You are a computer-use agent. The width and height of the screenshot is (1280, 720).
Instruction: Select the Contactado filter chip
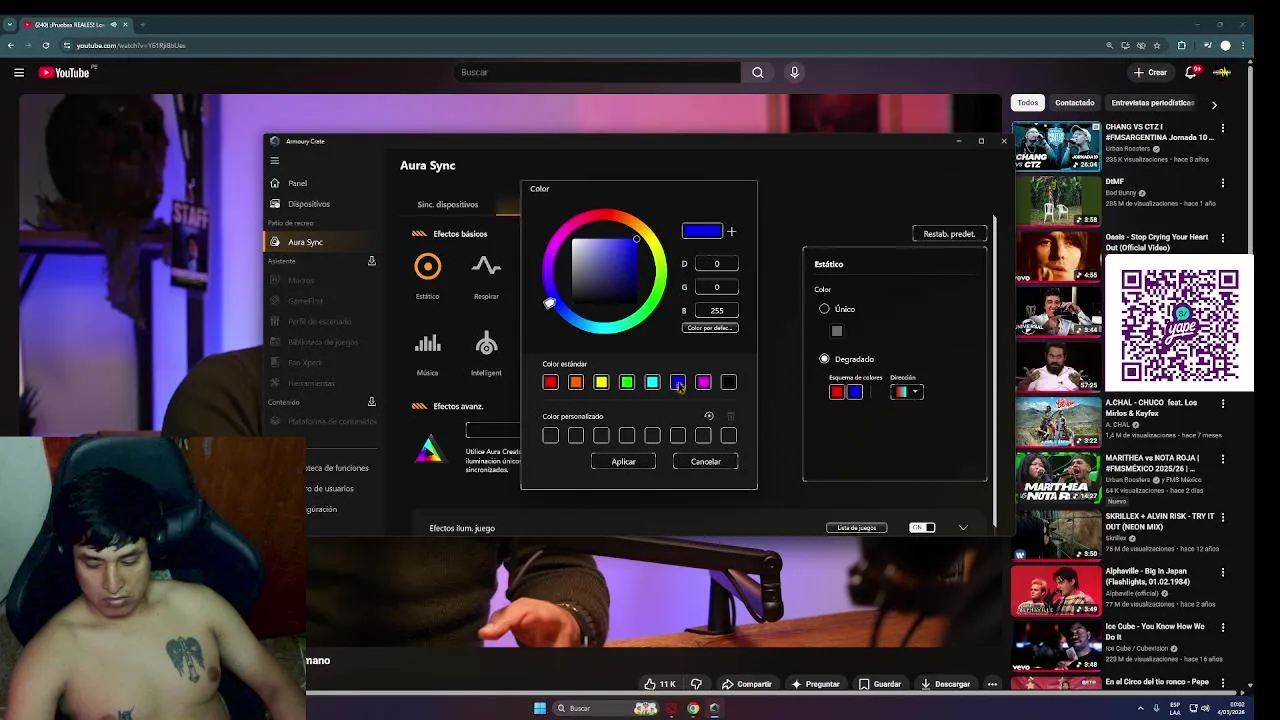pos(1075,103)
